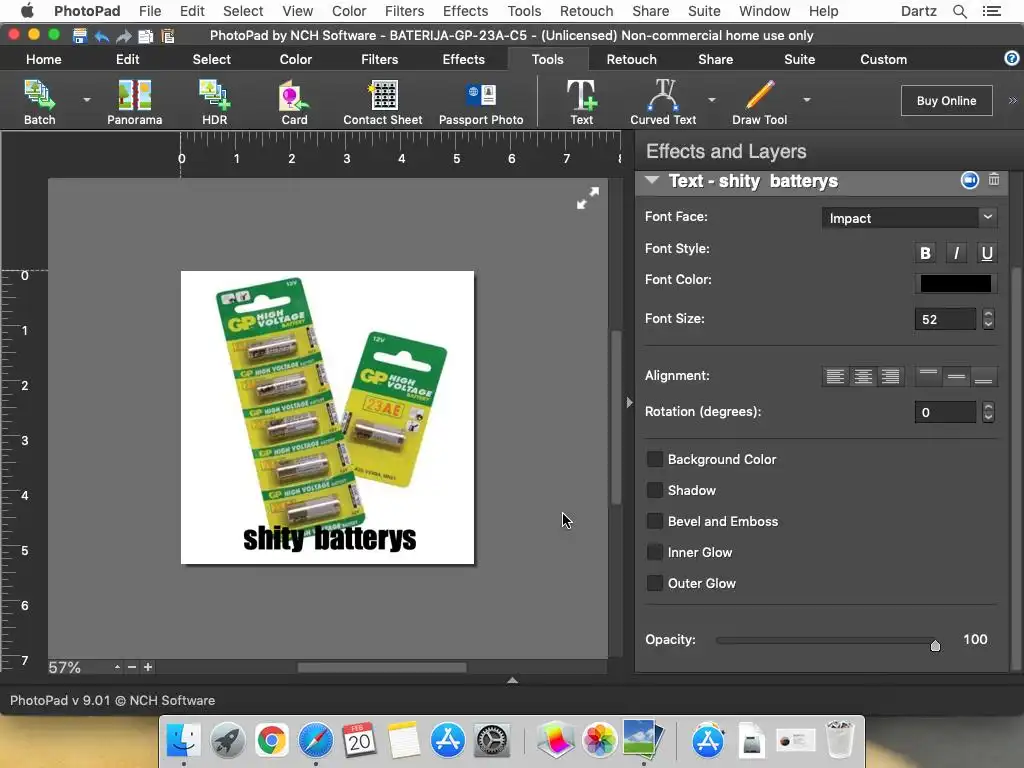Align text to bottom
Image resolution: width=1024 pixels, height=768 pixels.
(x=984, y=377)
